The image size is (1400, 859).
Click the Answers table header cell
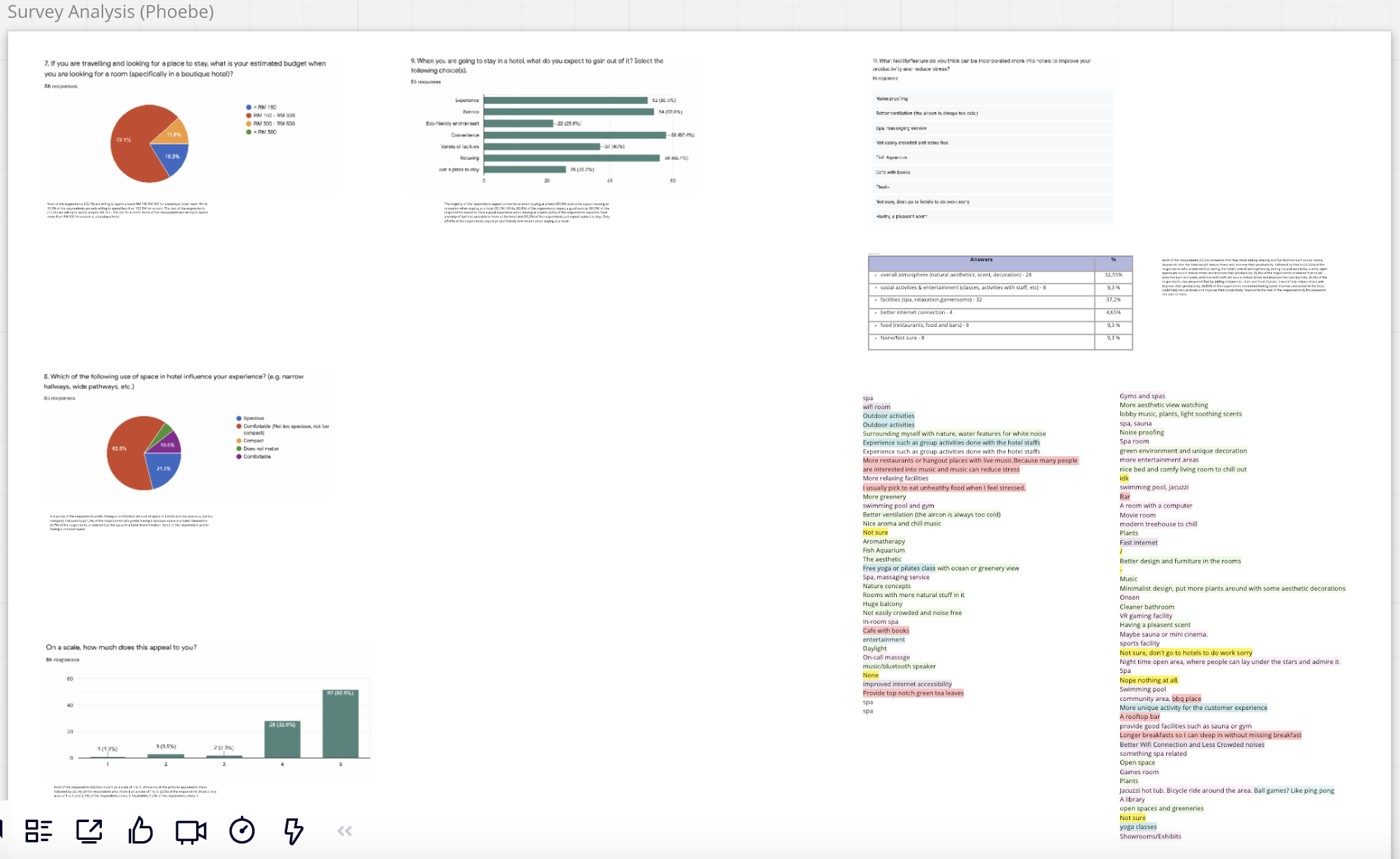click(x=981, y=260)
